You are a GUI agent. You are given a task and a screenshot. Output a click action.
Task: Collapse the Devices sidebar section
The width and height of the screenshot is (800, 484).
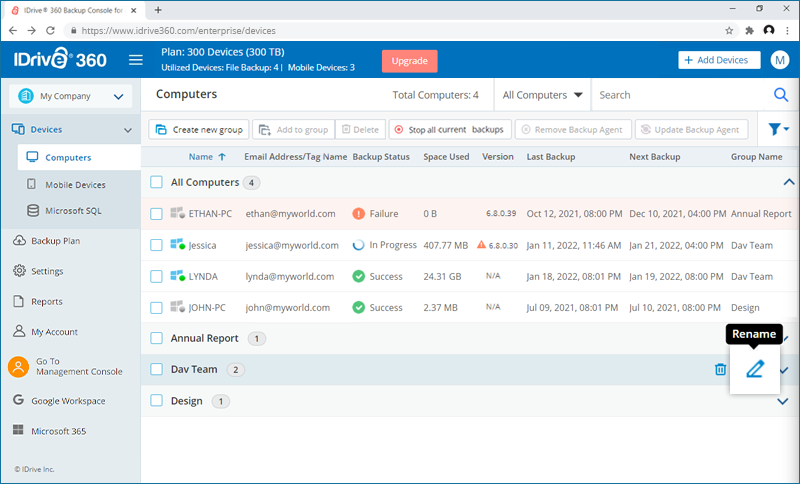[x=128, y=130]
